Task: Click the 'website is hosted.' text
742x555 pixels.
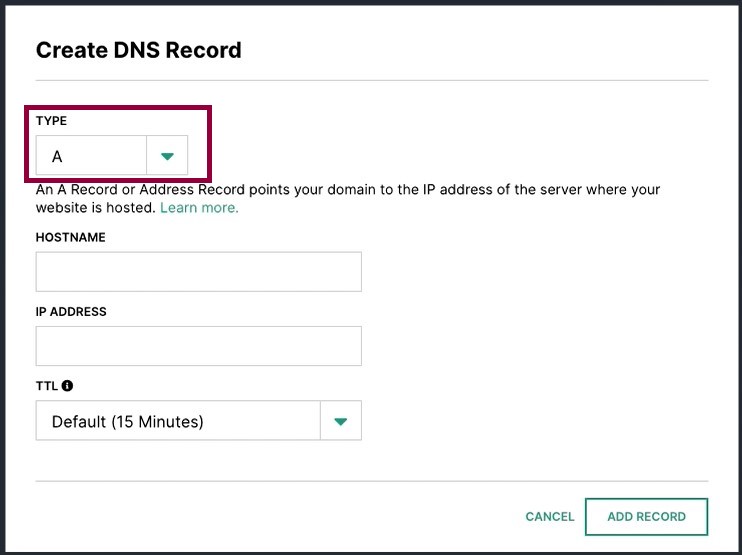Action: (96, 208)
